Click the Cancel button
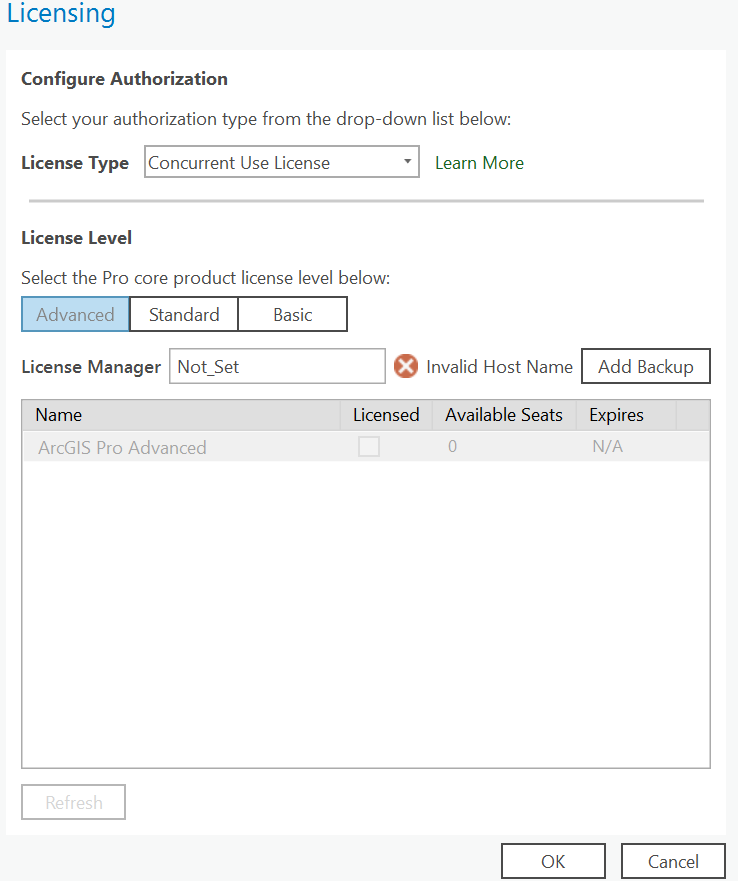The image size is (738, 881). [x=673, y=861]
